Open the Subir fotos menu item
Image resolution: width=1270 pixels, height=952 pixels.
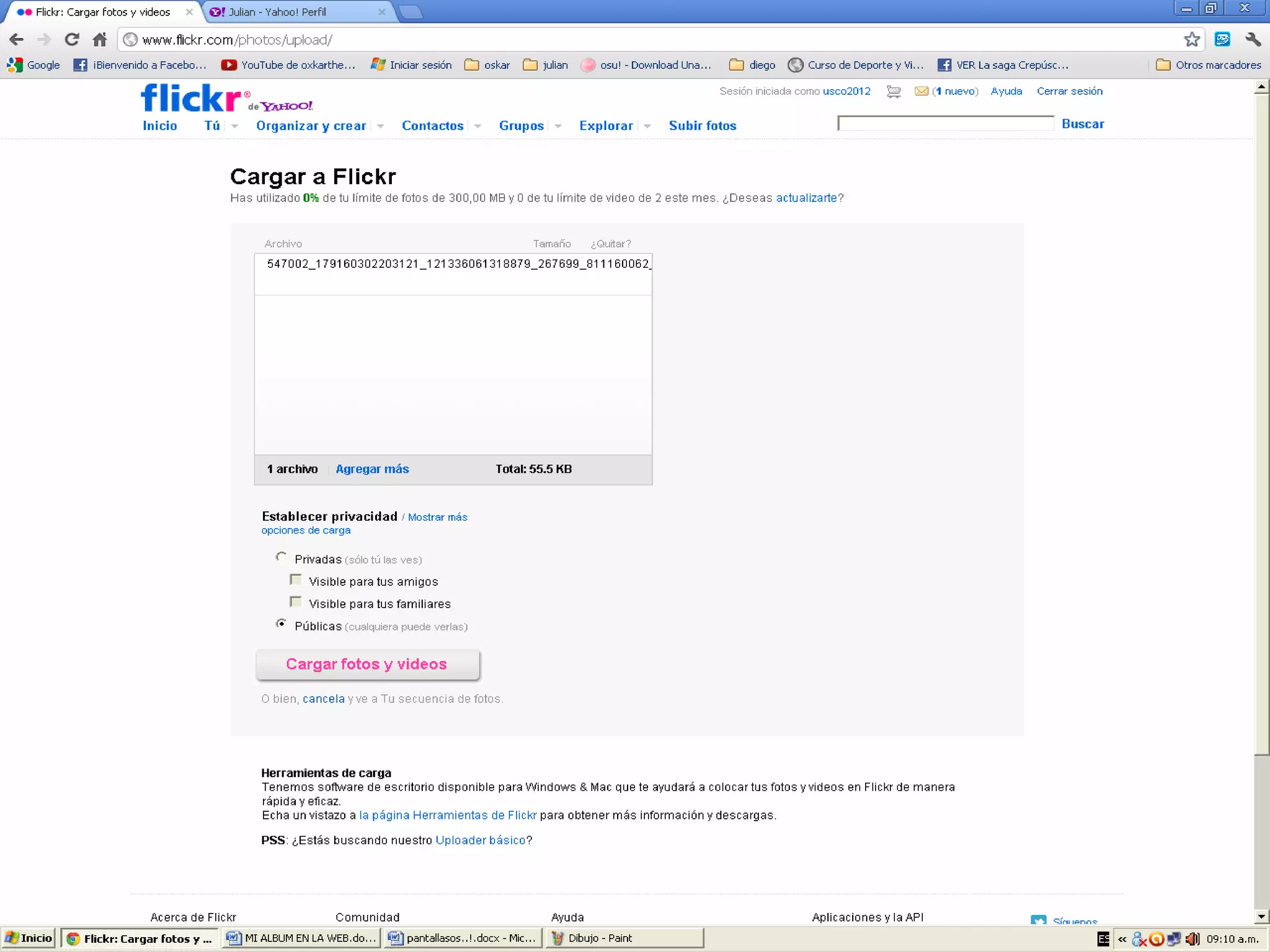[702, 126]
